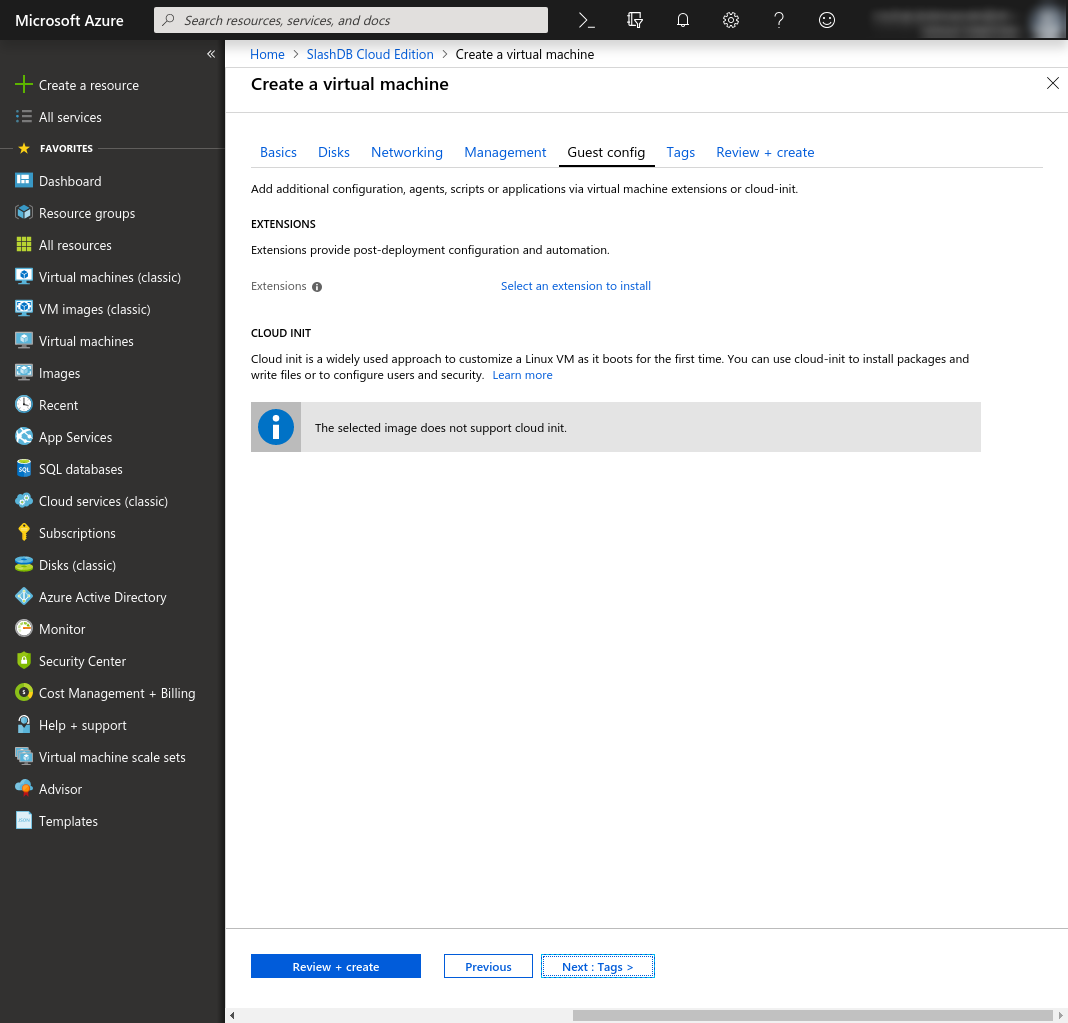Send feedback via smiley icon
1068x1023 pixels.
tap(827, 20)
